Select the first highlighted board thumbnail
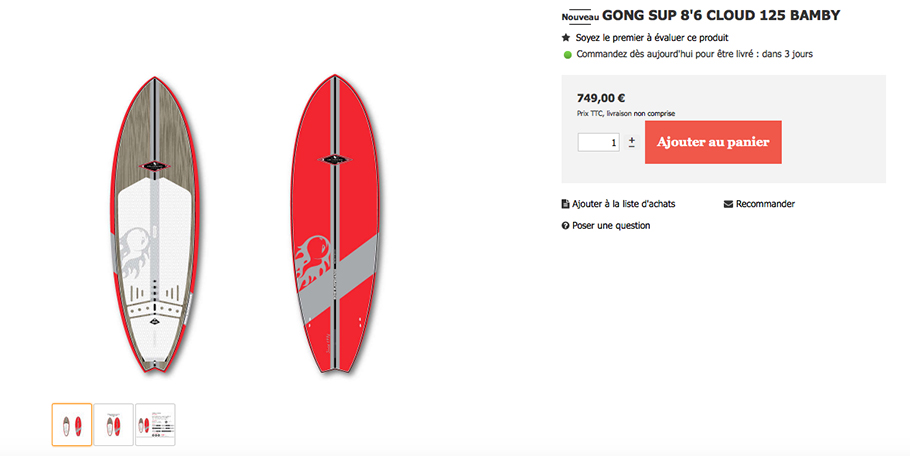Viewport: 910px width, 456px height. [72, 425]
